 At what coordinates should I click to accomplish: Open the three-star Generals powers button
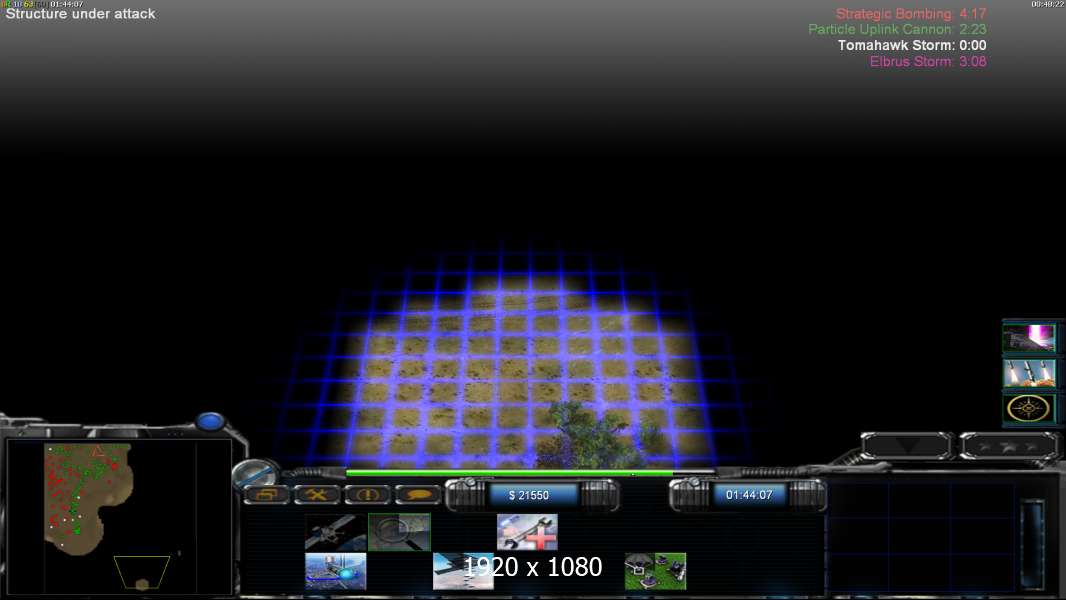tap(1009, 446)
